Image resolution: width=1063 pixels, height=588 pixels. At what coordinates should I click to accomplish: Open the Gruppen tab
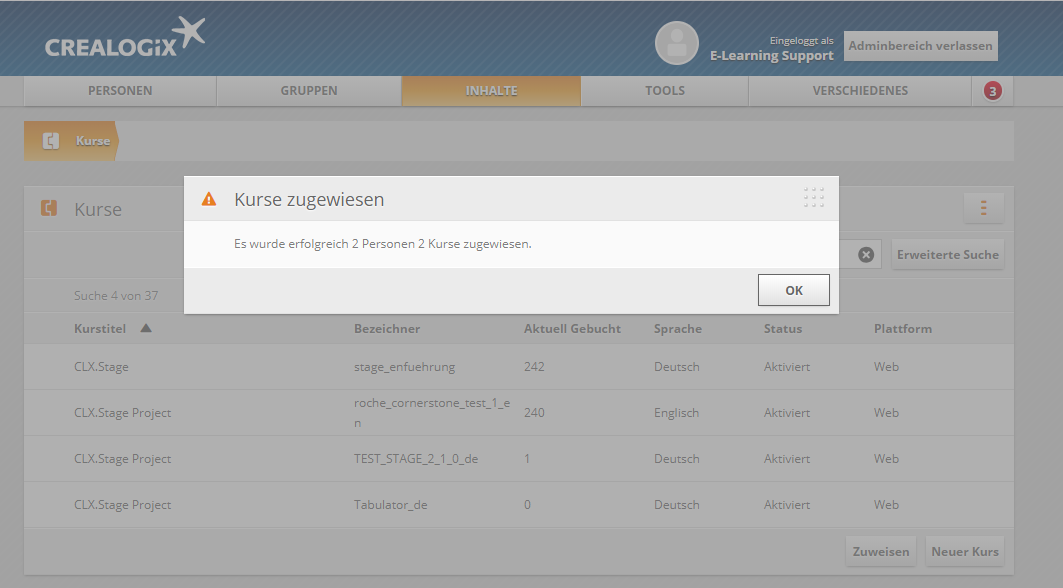[x=309, y=91]
